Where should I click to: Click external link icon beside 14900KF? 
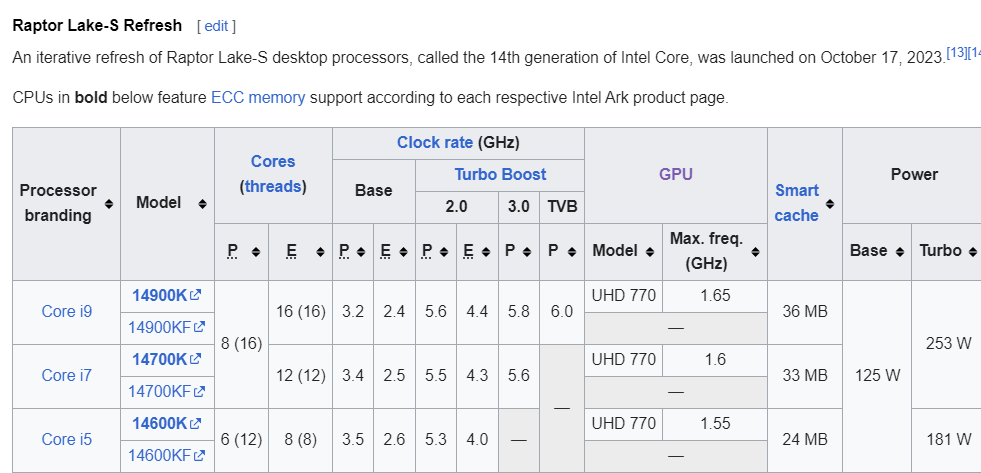[199, 327]
